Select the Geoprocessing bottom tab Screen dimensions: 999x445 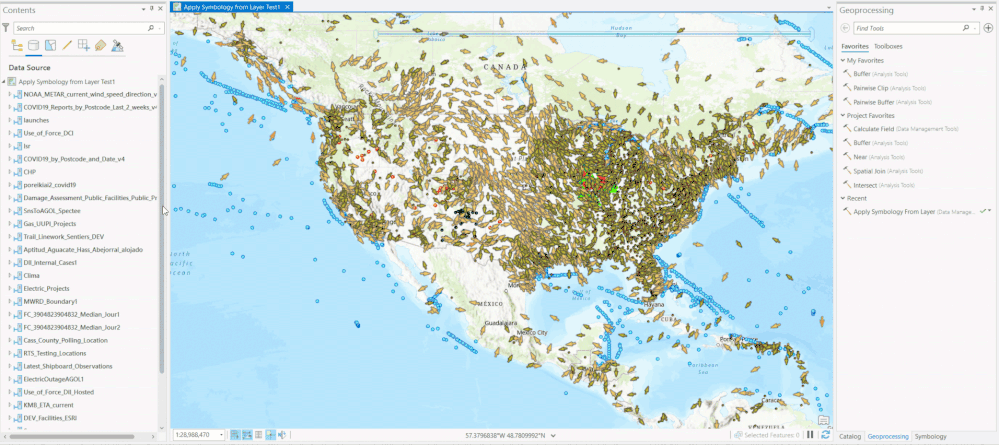(888, 437)
